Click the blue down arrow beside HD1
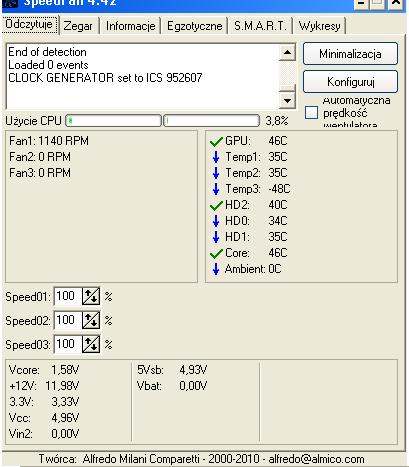 tap(216, 237)
